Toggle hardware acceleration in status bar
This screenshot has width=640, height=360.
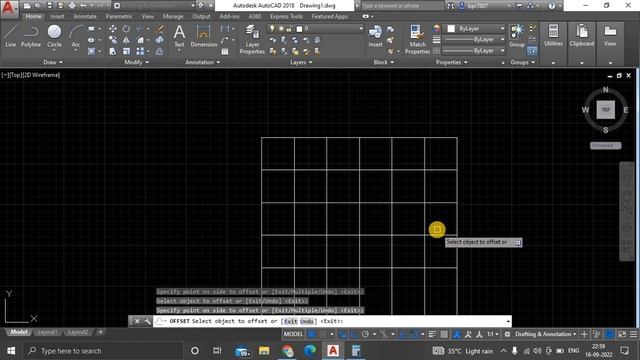coord(609,334)
